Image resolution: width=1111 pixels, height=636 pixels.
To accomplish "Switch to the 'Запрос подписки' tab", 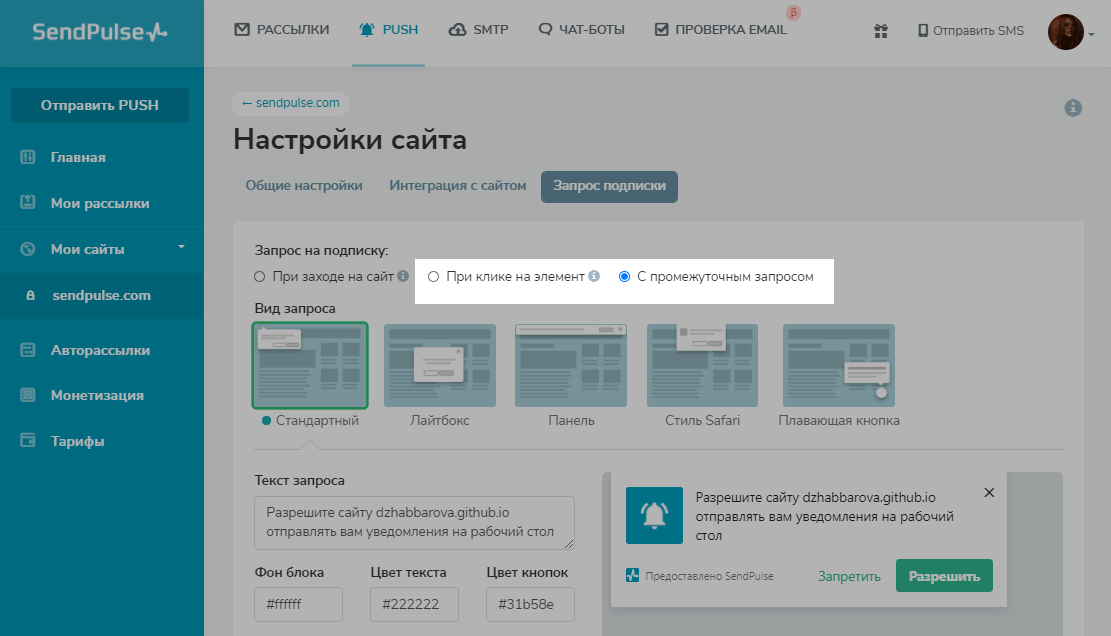I will [x=609, y=186].
